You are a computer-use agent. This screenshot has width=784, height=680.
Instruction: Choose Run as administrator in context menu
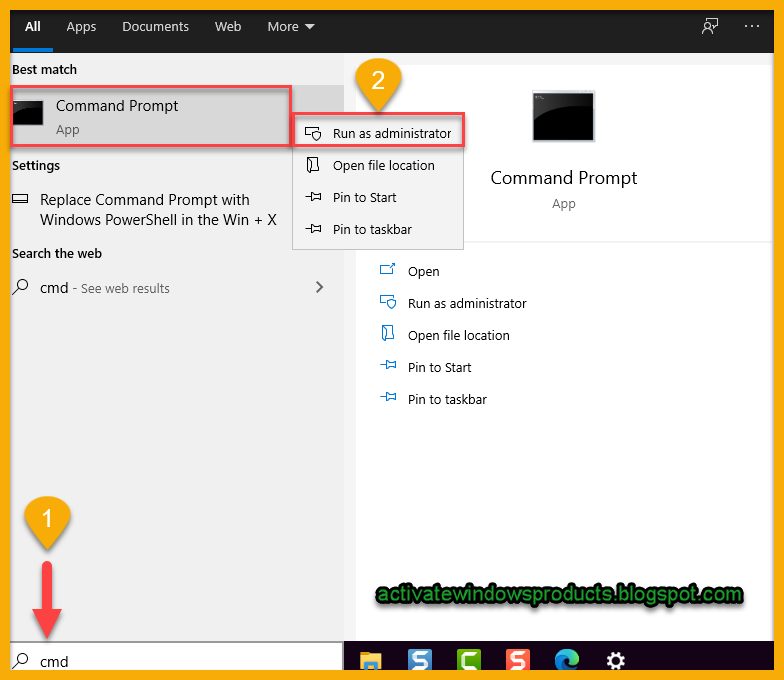point(378,134)
